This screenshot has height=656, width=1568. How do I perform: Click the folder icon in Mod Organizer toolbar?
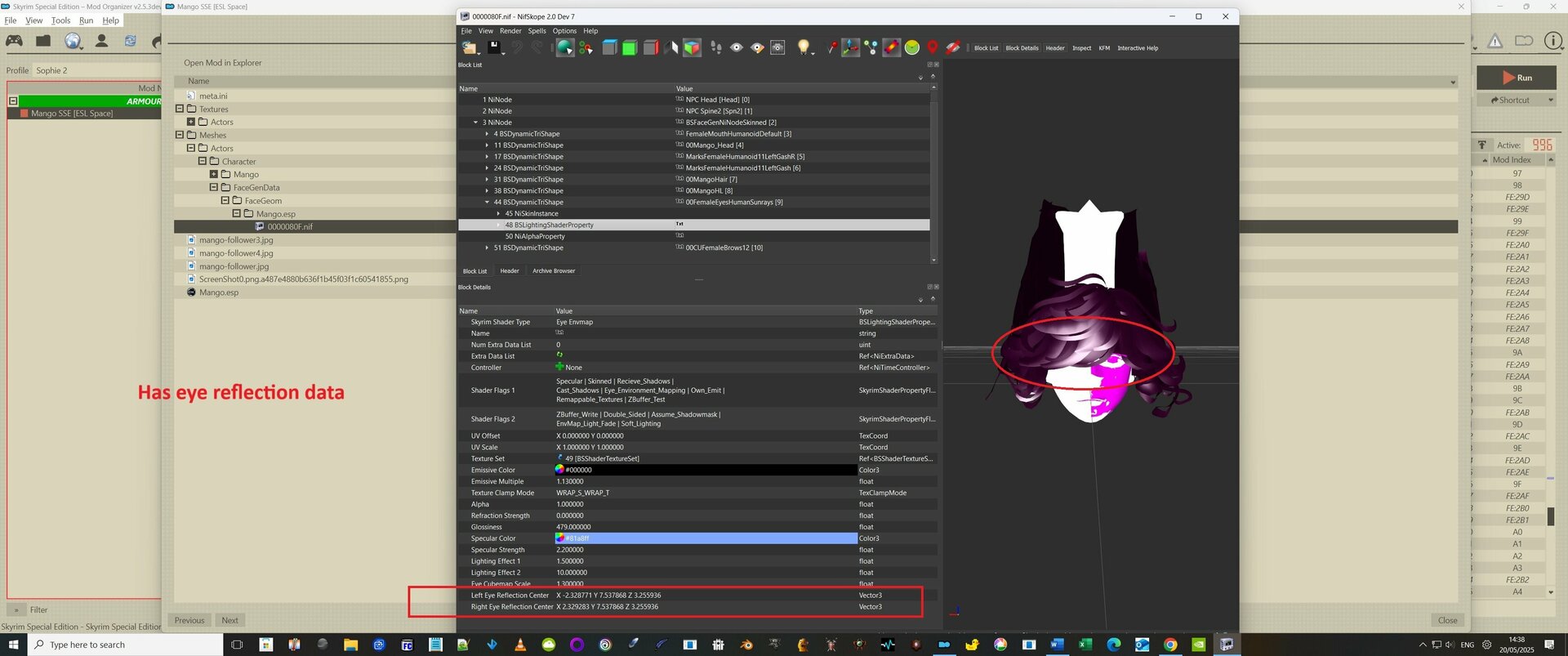pos(43,41)
